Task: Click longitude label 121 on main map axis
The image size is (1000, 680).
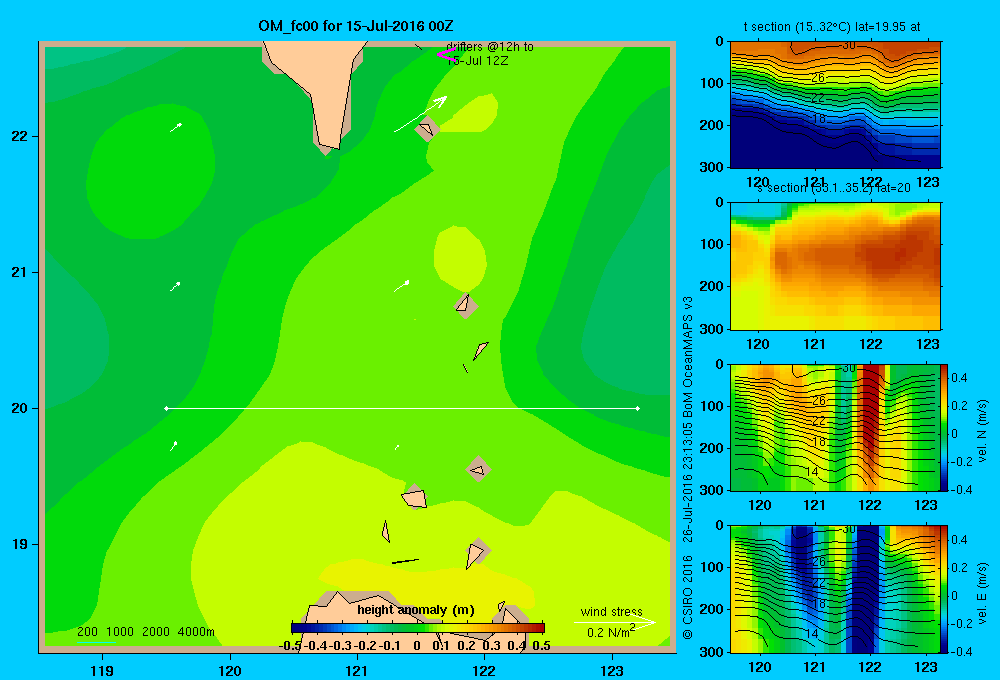Action: click(x=357, y=670)
